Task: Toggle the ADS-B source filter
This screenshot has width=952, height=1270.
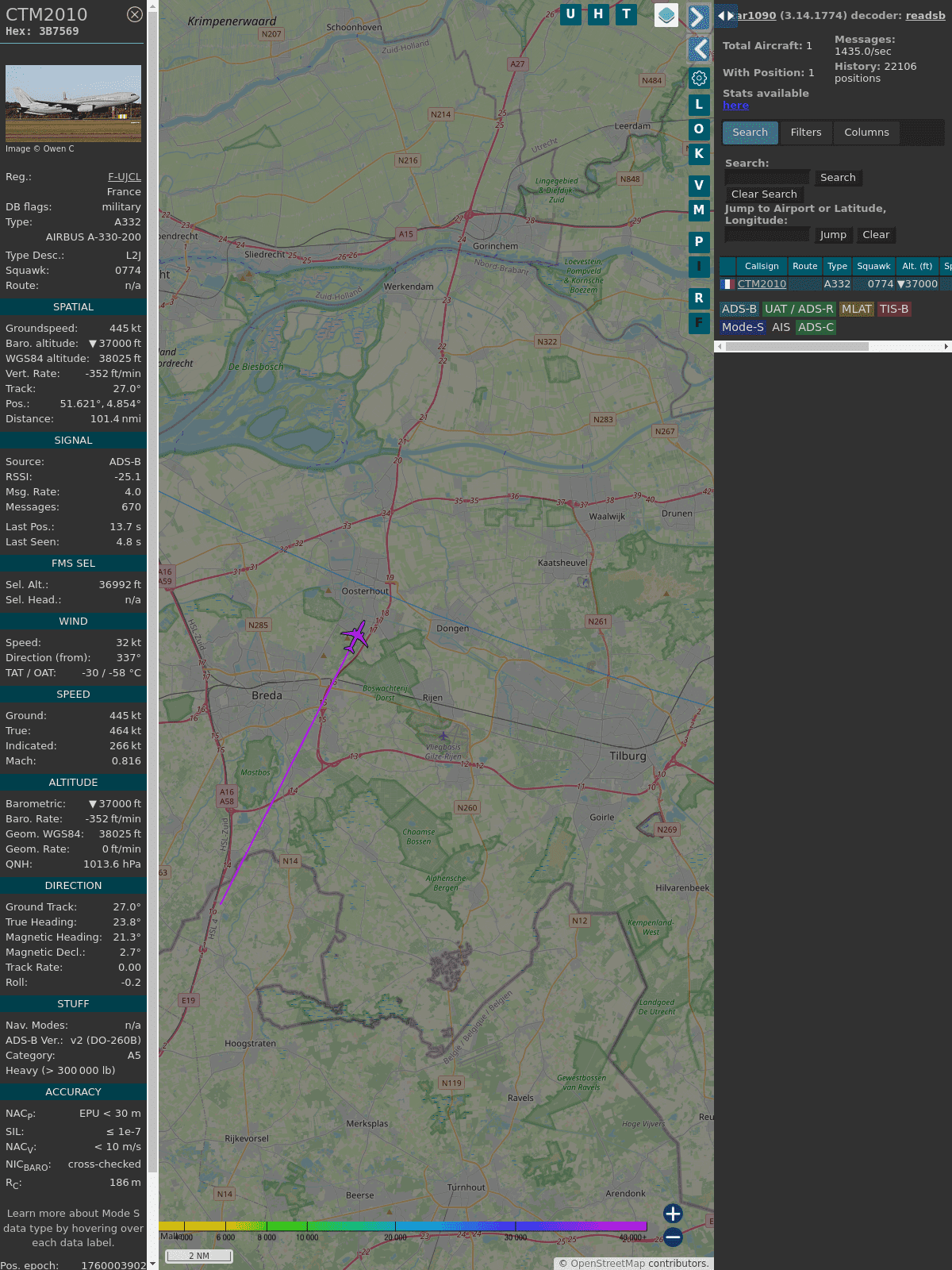Action: click(x=739, y=309)
